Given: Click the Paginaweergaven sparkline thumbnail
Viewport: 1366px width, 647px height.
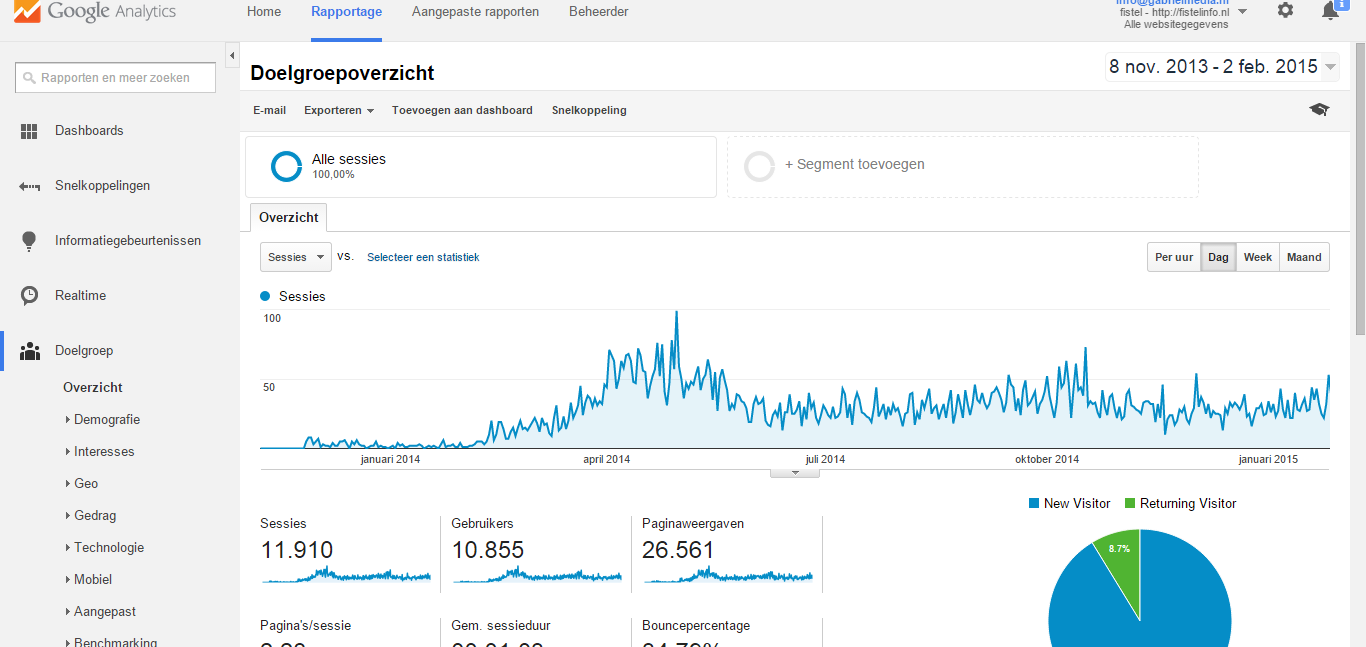Looking at the screenshot, I should point(728,575).
